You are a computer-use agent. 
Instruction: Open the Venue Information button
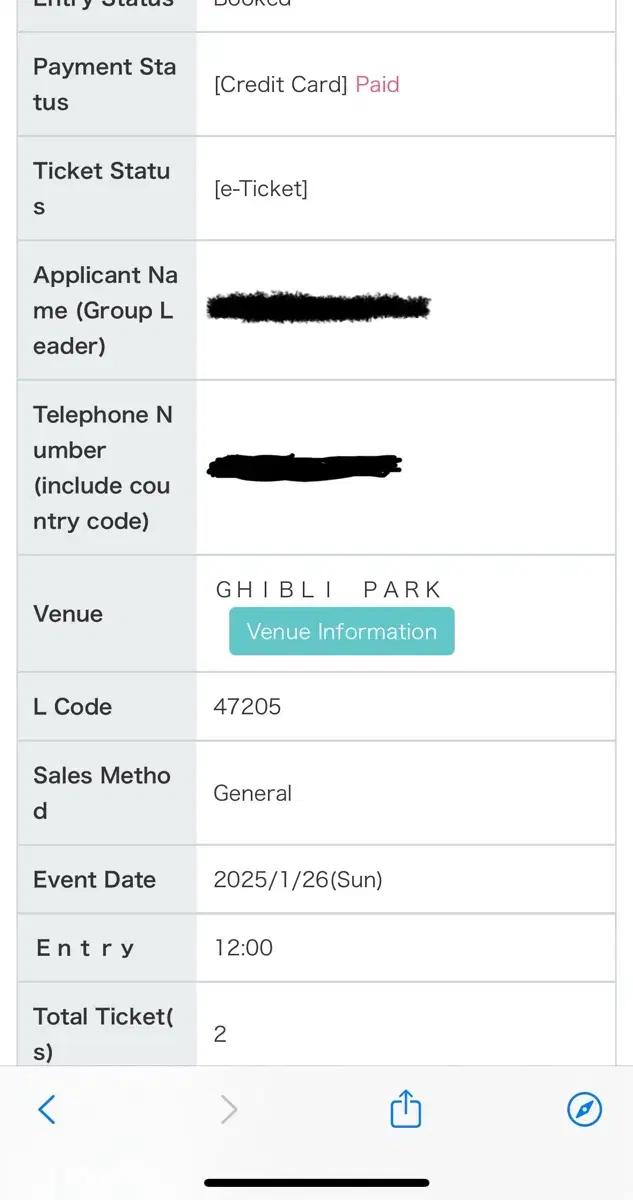(342, 631)
